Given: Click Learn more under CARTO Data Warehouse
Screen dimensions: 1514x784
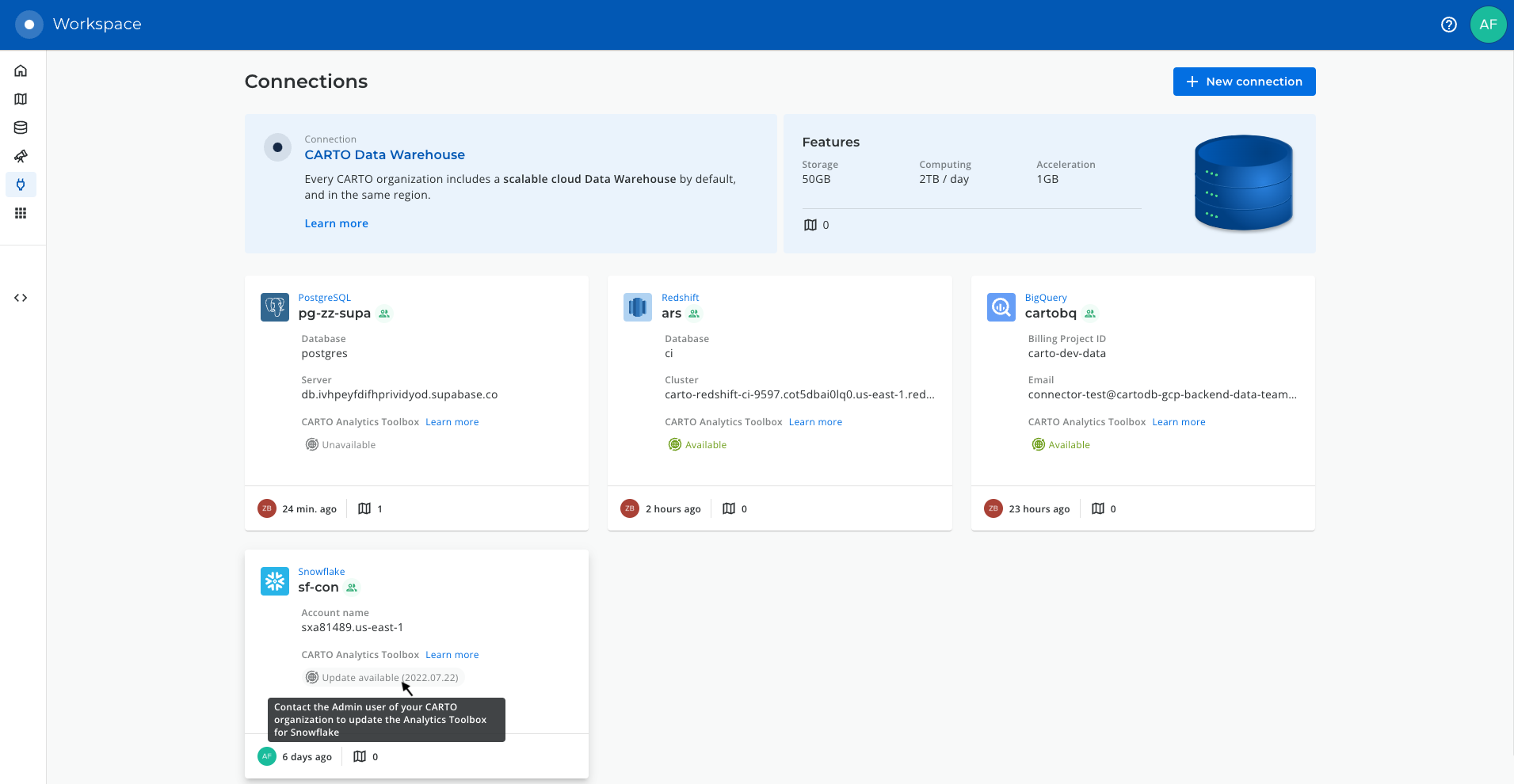Looking at the screenshot, I should click(x=336, y=223).
